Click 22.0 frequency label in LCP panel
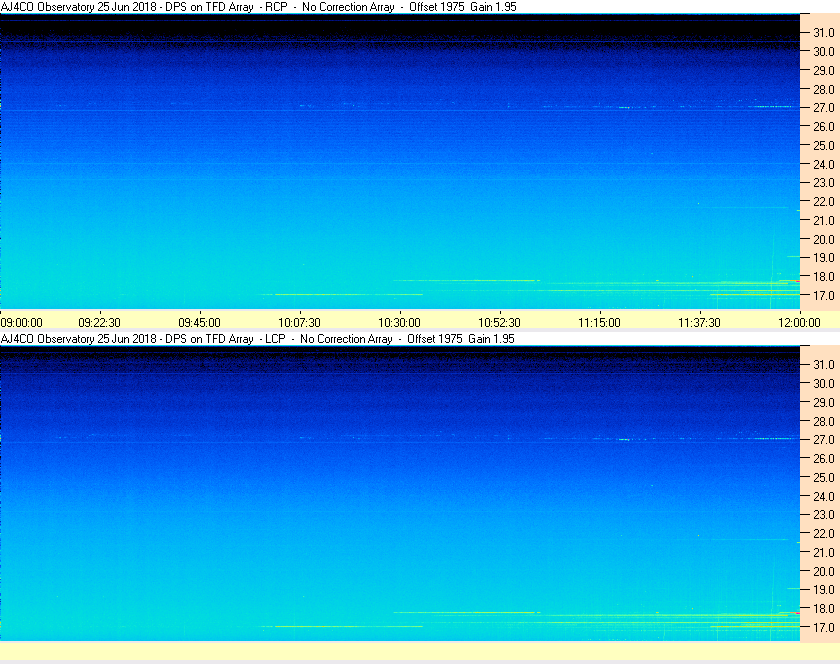This screenshot has width=840, height=664. click(x=824, y=533)
